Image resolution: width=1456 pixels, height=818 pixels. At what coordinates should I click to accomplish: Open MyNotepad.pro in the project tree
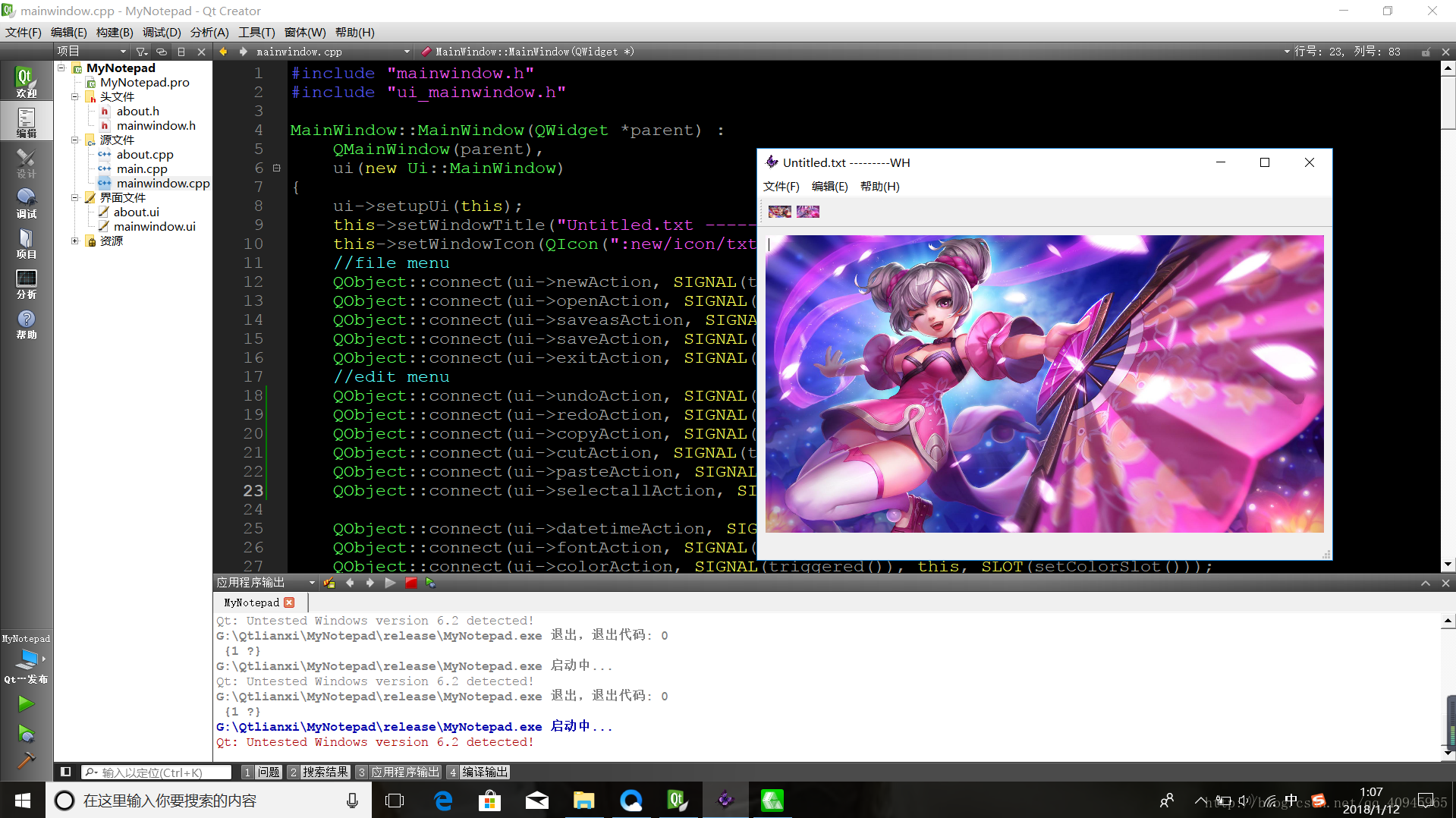[x=144, y=82]
